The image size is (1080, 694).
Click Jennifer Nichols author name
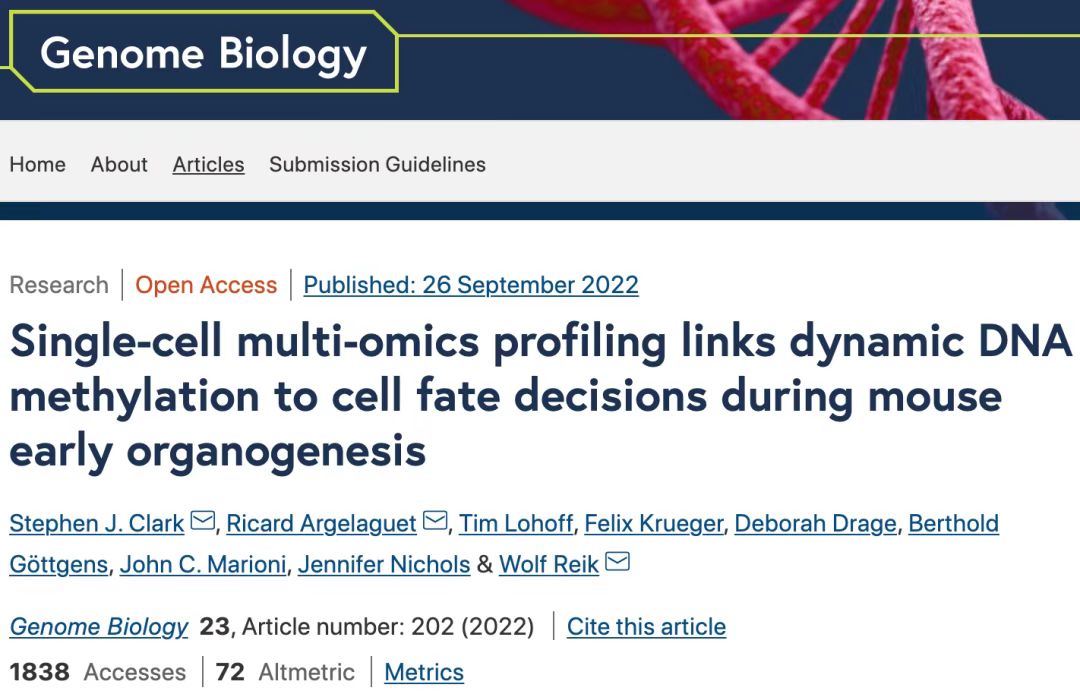point(384,565)
